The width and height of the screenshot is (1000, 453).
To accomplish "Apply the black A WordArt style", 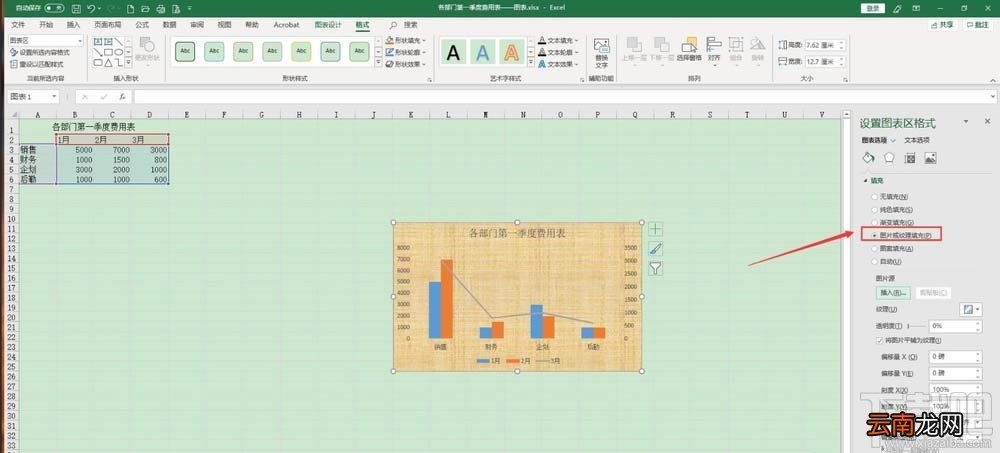I will (x=453, y=52).
